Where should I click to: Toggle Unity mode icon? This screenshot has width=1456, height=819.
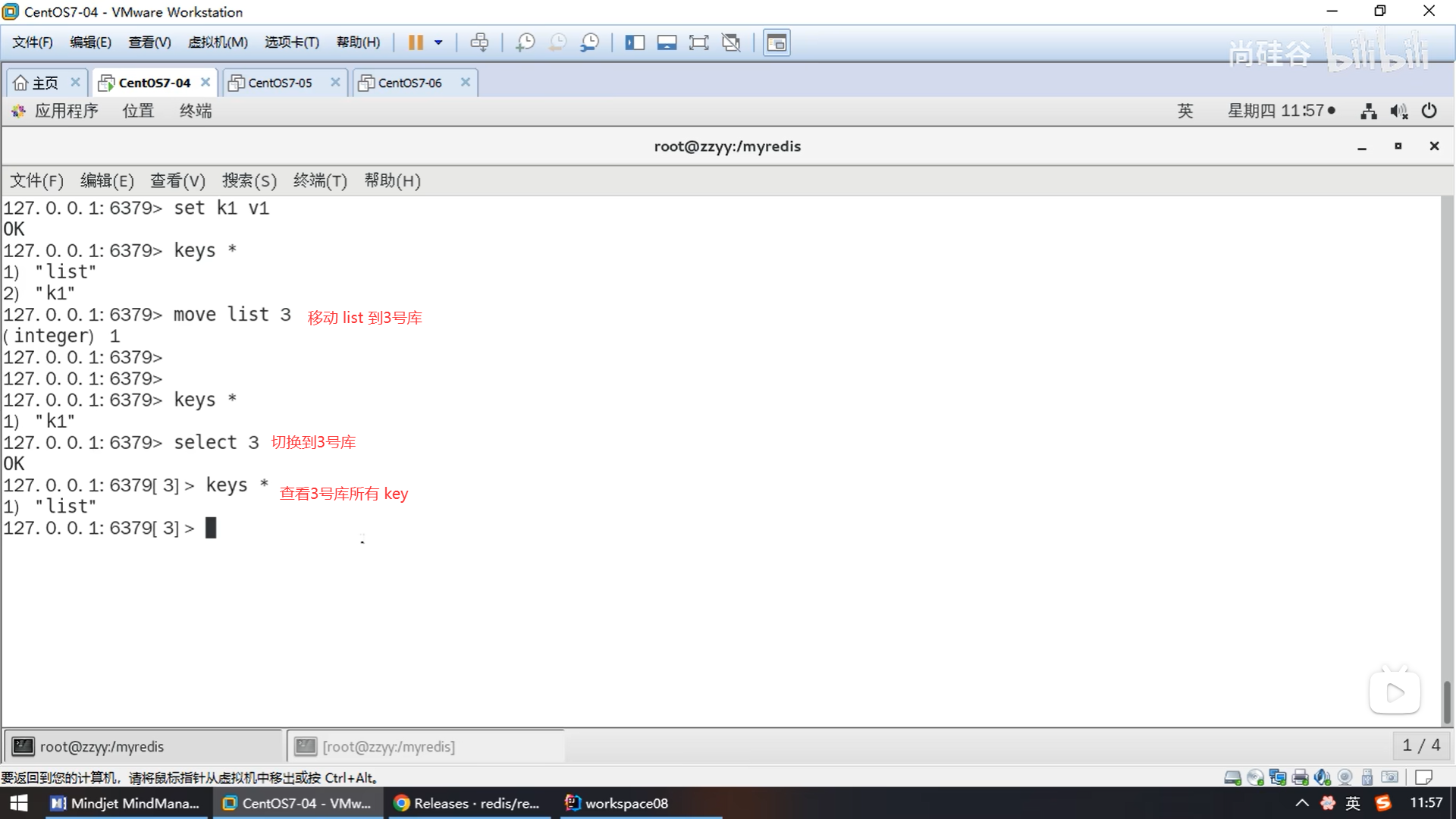click(x=731, y=42)
